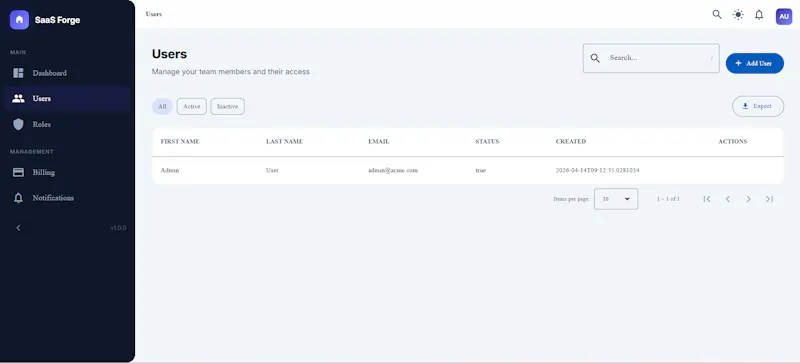This screenshot has height=363, width=800.
Task: Sort by First Name column header
Action: click(180, 141)
